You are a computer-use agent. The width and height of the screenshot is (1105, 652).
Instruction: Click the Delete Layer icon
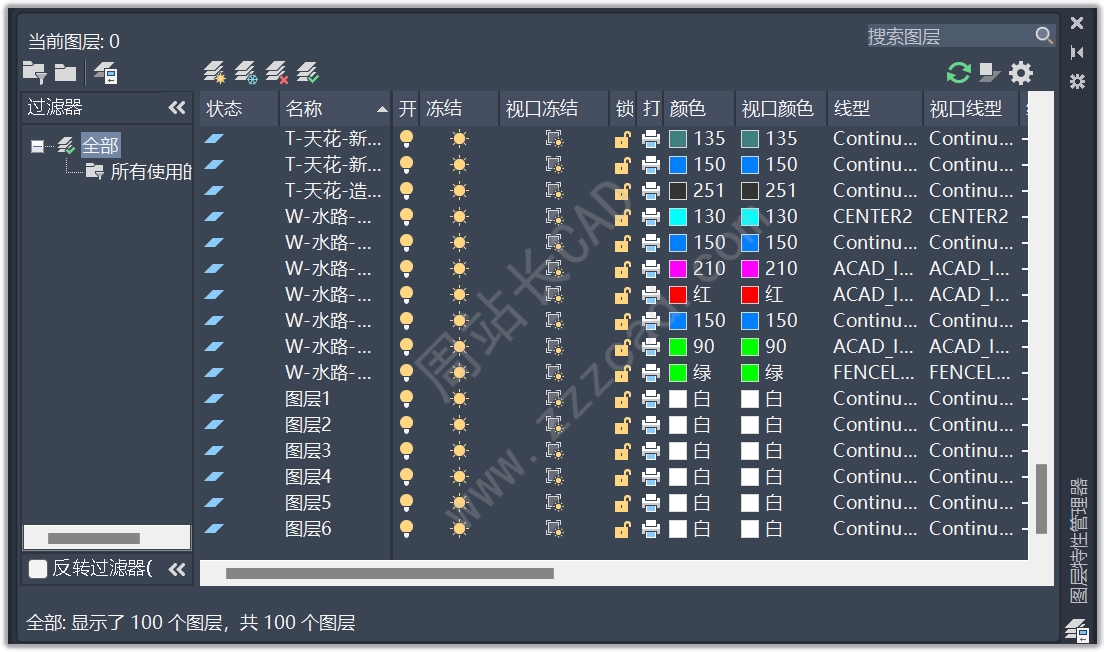tap(277, 72)
